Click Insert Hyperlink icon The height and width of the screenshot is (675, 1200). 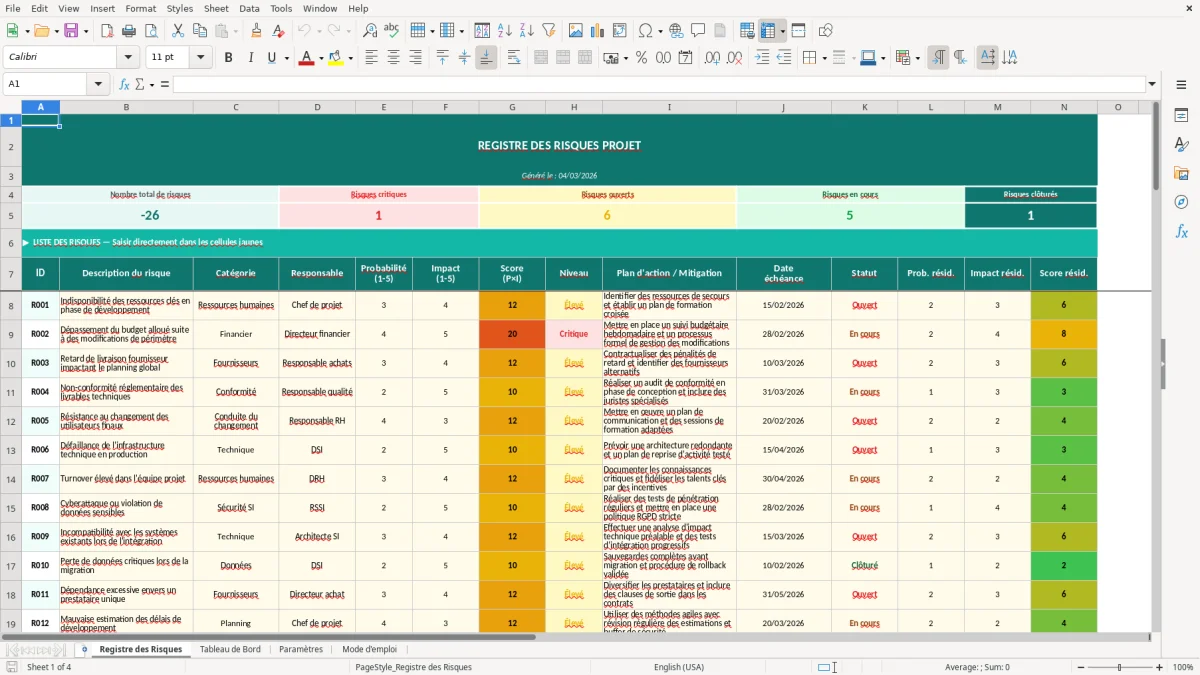(676, 31)
